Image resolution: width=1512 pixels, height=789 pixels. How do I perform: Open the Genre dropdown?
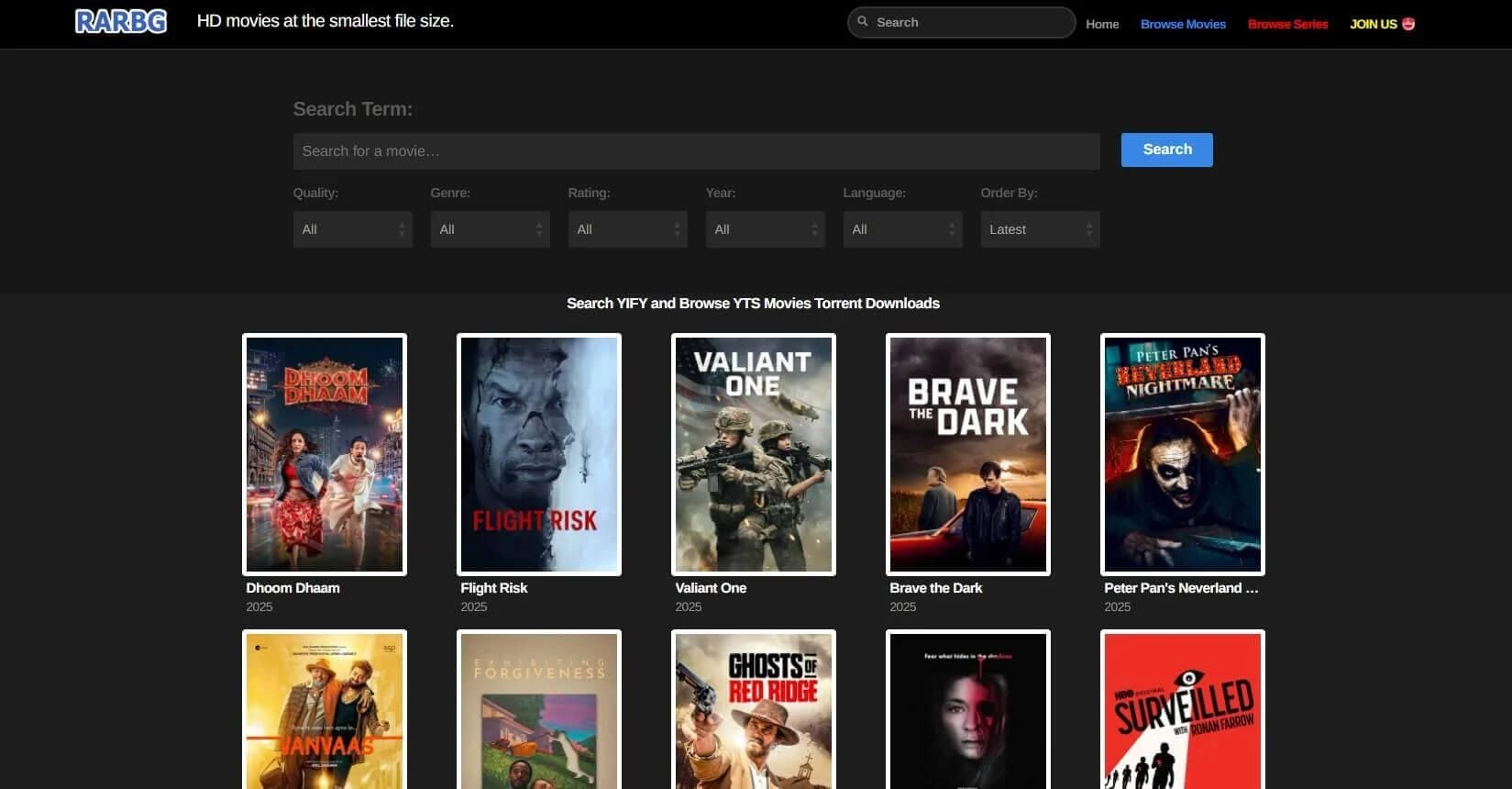[490, 229]
